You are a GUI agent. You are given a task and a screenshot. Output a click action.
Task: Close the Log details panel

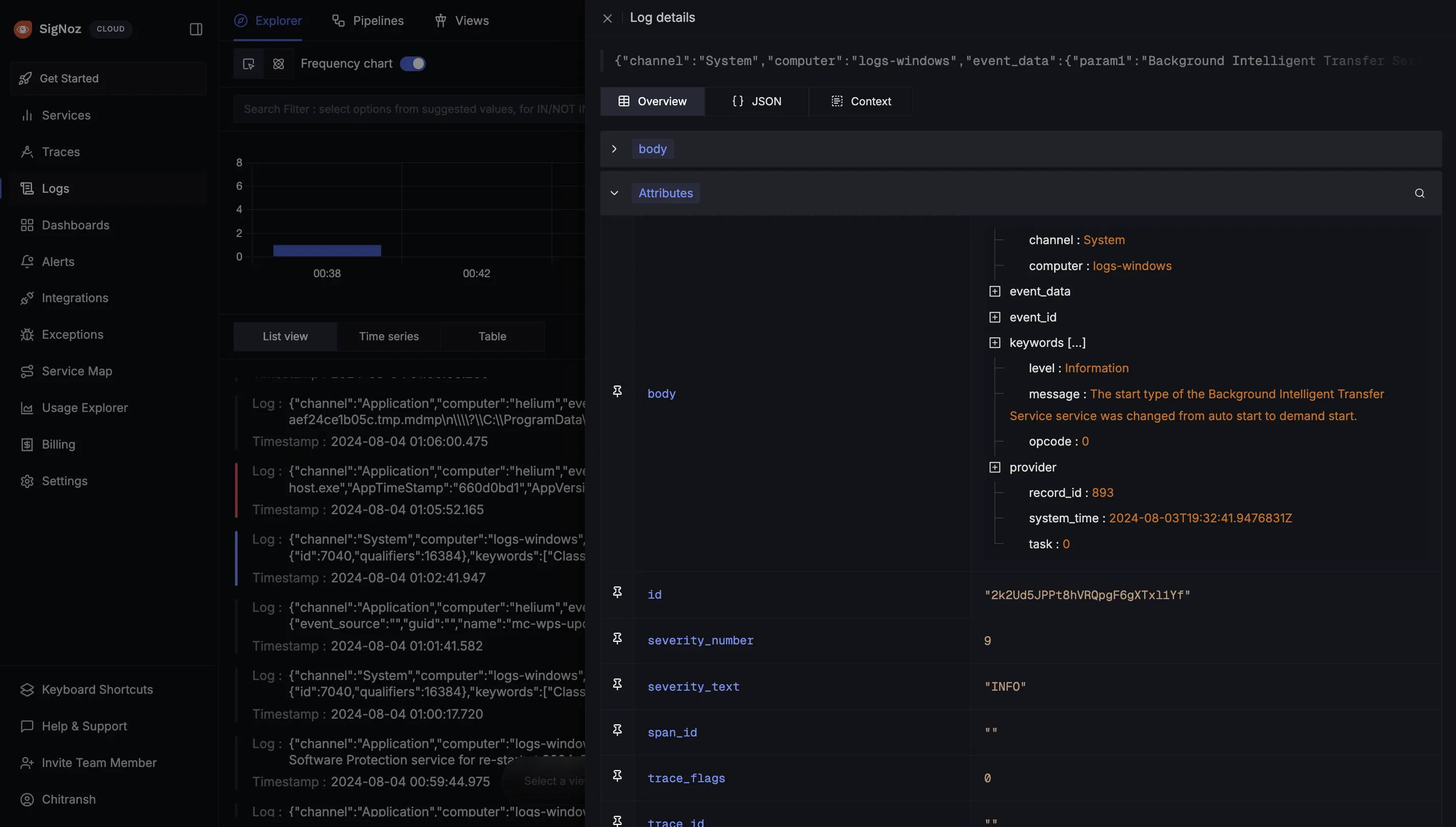[607, 18]
